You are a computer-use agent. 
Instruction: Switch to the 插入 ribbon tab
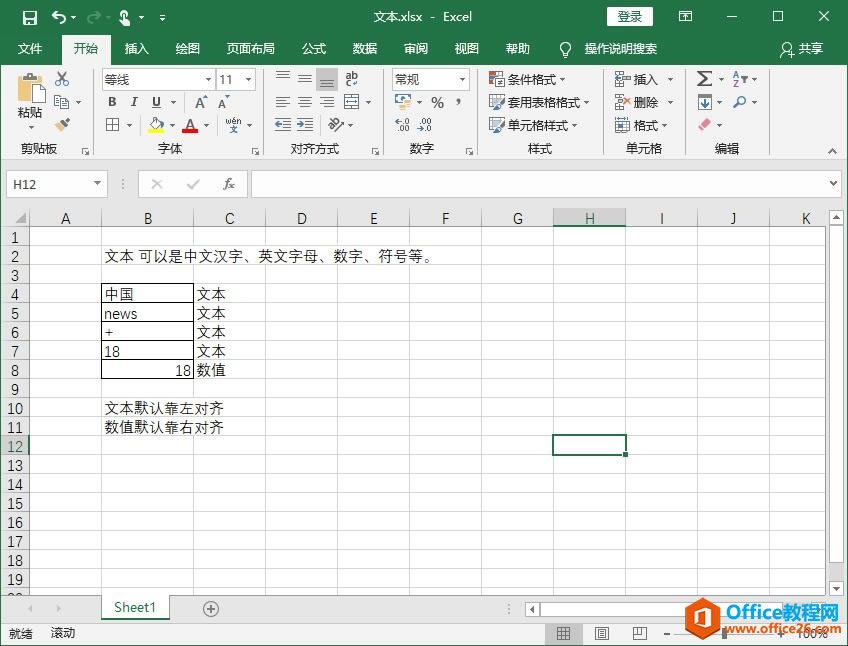(136, 49)
